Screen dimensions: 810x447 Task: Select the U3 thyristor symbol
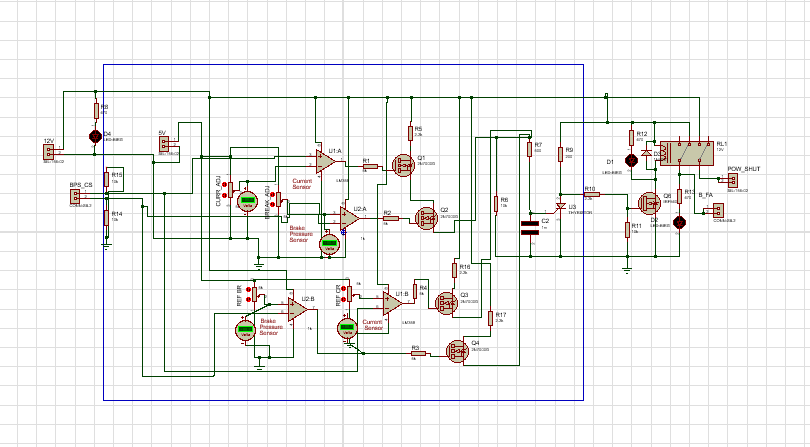pos(560,207)
